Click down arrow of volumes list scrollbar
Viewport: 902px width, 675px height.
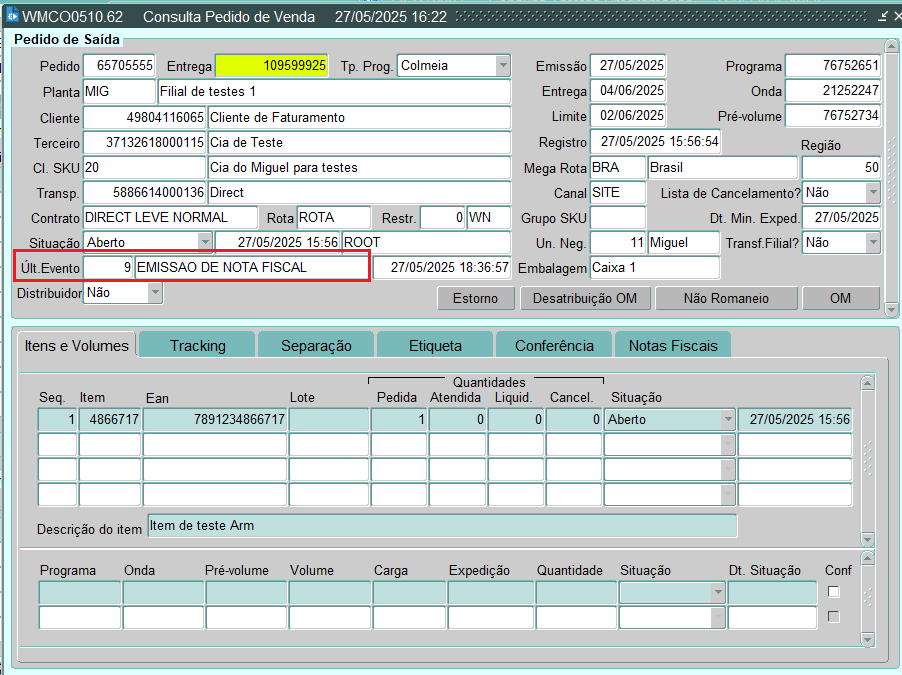click(x=867, y=639)
